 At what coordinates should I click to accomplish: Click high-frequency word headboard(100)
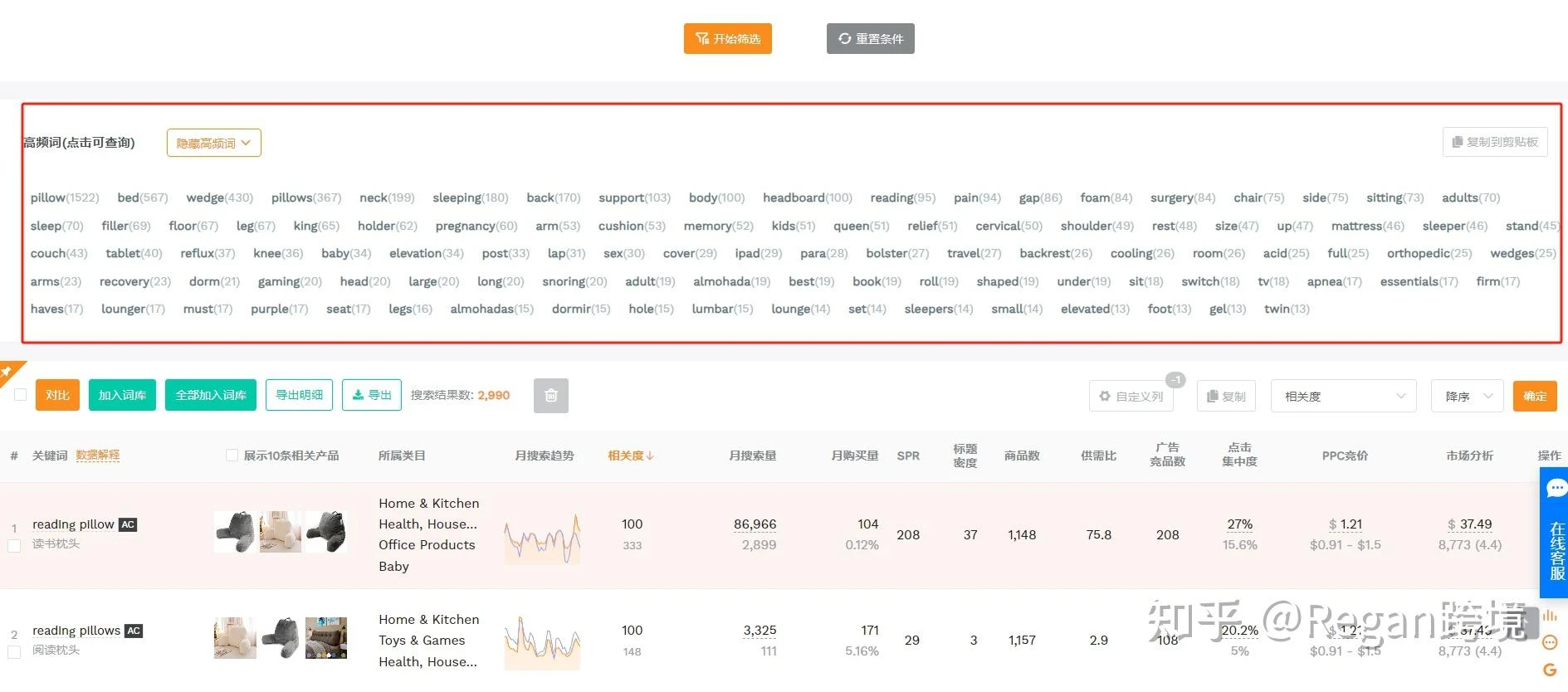coord(808,197)
